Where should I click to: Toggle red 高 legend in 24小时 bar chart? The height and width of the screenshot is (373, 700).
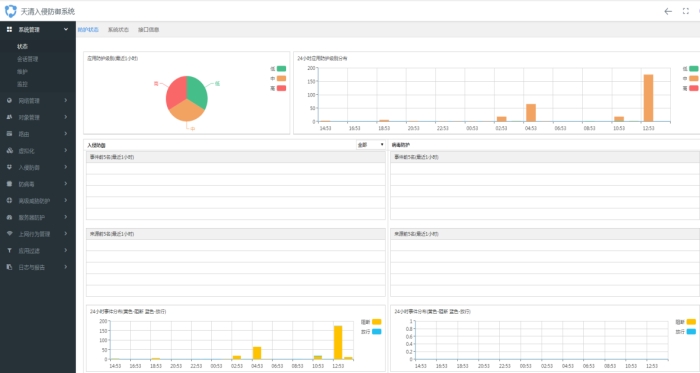click(x=693, y=88)
